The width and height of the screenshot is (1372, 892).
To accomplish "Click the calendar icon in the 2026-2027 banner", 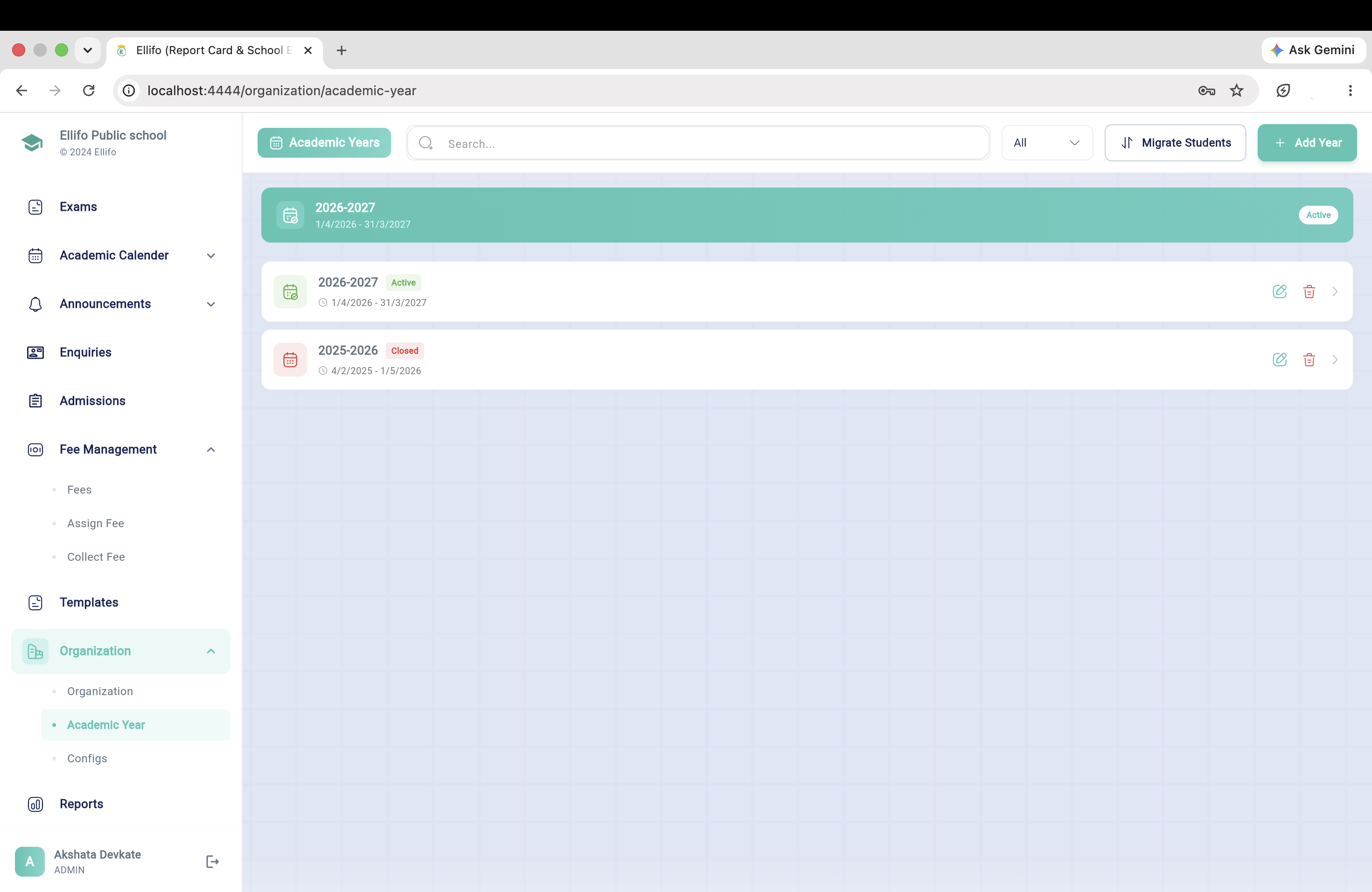I will point(290,215).
